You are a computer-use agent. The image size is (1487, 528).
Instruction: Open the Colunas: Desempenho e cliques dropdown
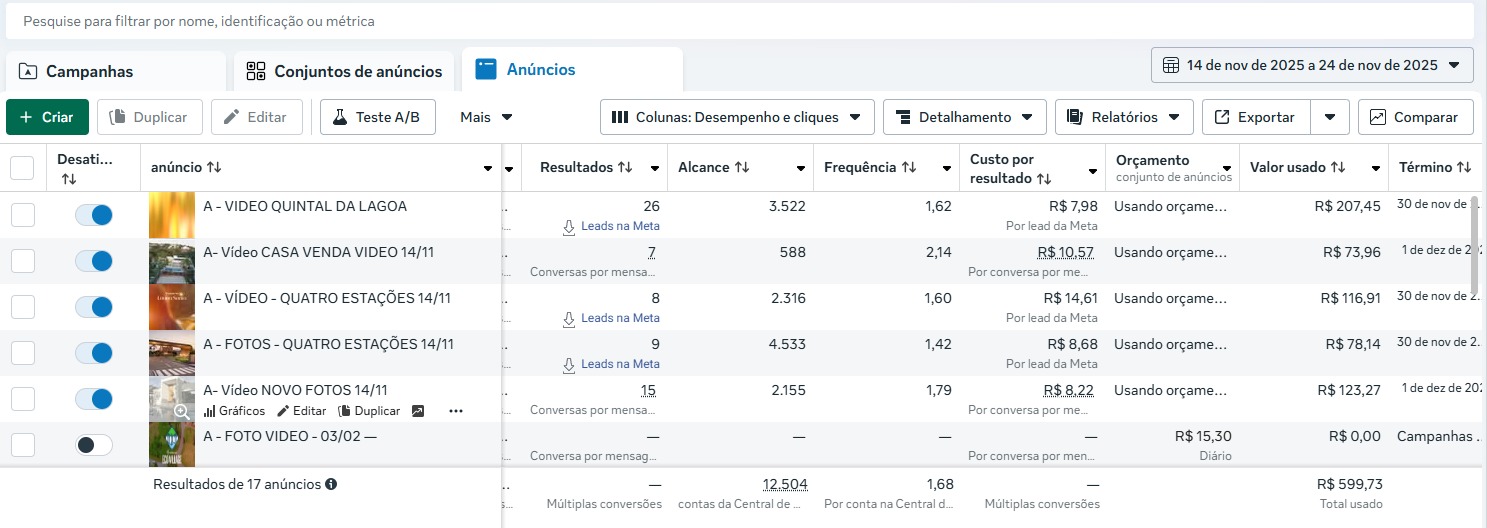pyautogui.click(x=737, y=117)
